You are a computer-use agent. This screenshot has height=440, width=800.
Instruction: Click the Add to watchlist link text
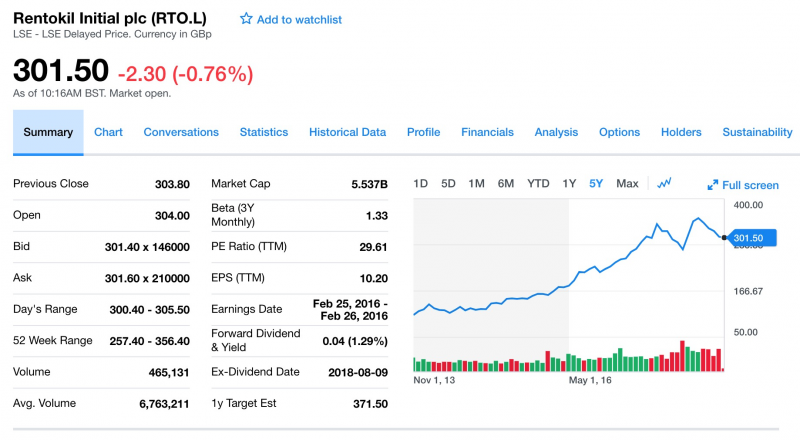click(299, 20)
